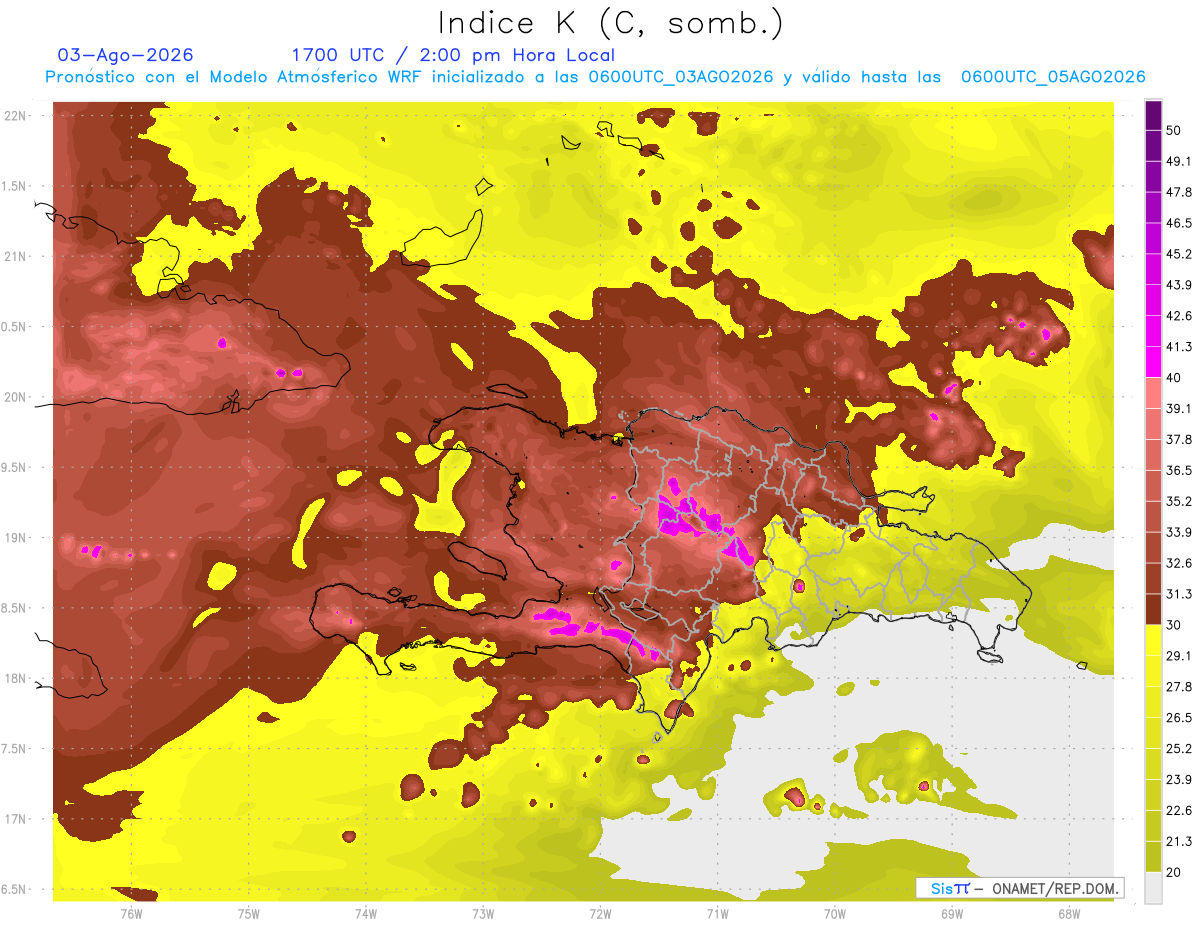Click the magenta colorbar segment between 40 and 41.3
1200x927 pixels.
(x=1154, y=362)
